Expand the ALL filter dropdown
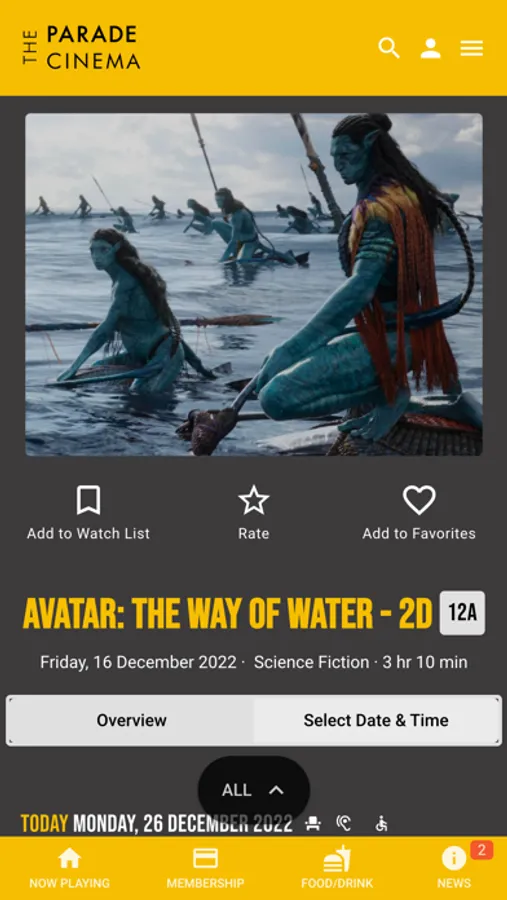 coord(254,790)
